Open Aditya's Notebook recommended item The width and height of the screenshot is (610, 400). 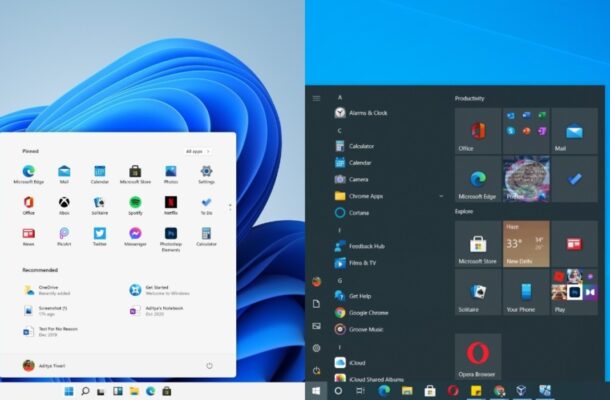coord(156,311)
